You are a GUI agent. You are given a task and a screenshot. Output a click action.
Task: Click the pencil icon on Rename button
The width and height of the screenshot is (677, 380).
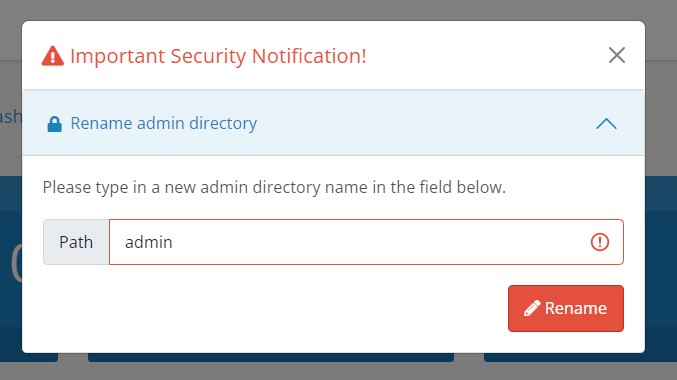(532, 308)
